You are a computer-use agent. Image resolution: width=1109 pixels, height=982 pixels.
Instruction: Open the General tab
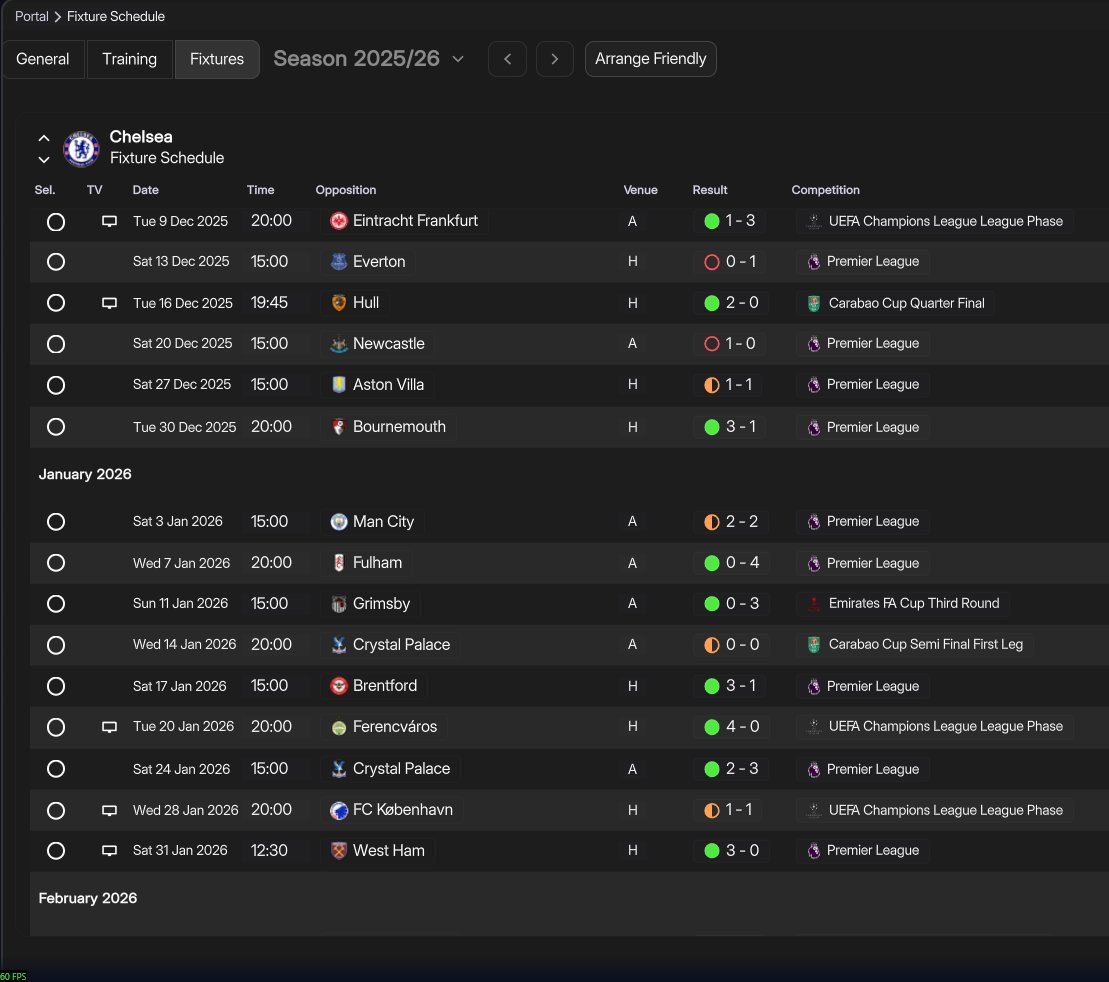click(x=43, y=59)
